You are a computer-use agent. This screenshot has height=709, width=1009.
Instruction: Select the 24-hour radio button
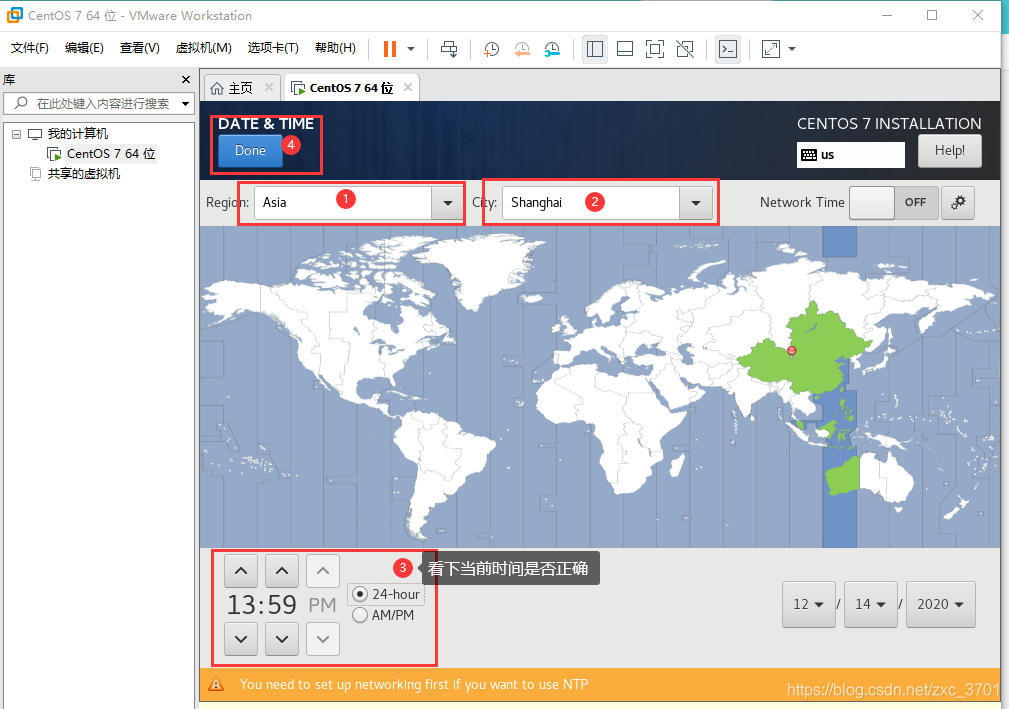360,594
